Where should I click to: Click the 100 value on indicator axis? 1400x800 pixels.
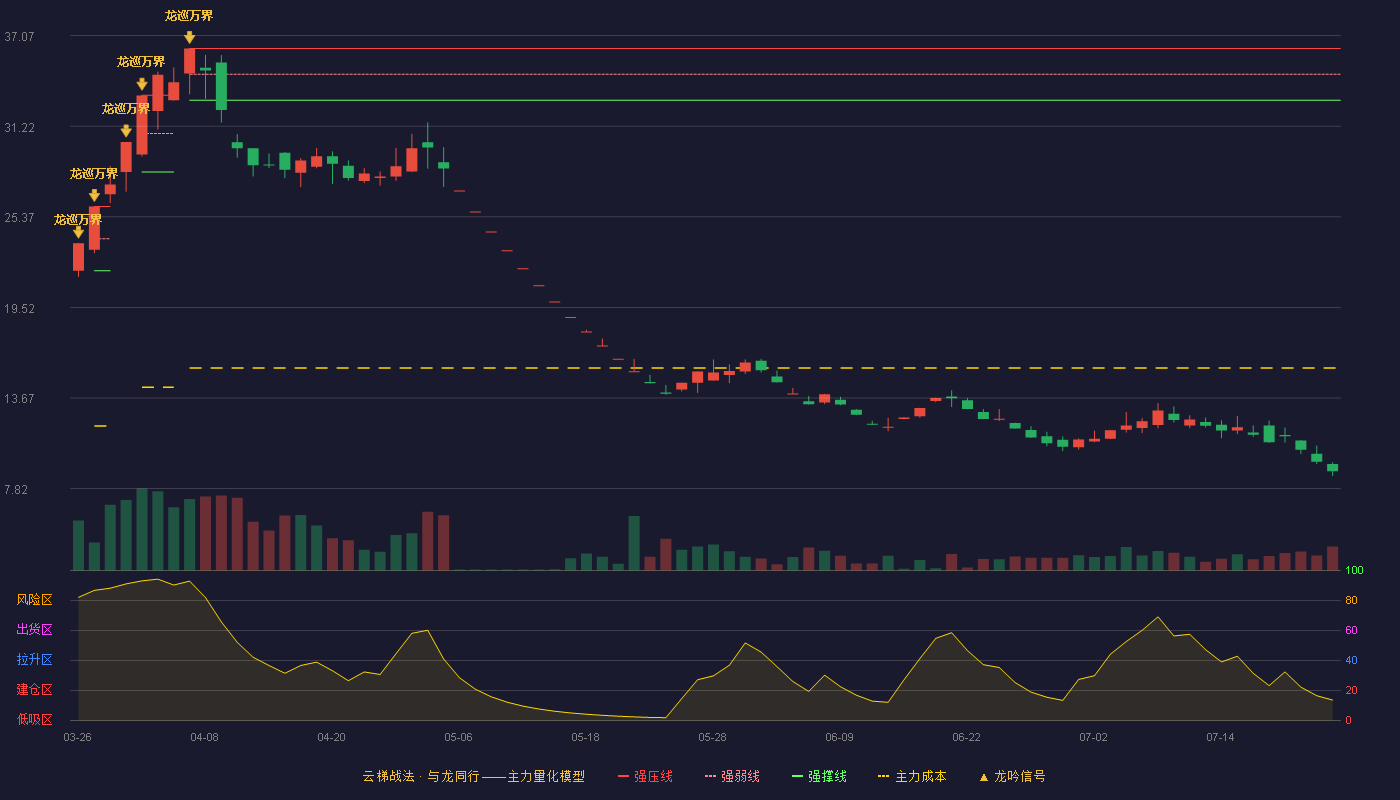[1354, 570]
